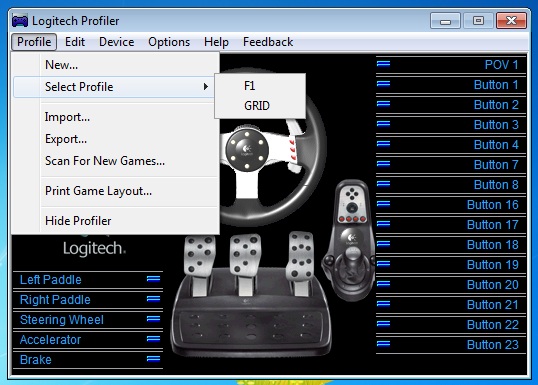The image size is (538, 385).
Task: Click the Left Paddle label
Action: click(50, 280)
